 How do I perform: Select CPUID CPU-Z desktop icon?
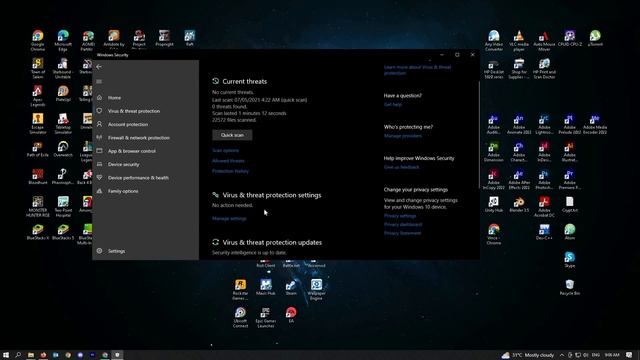(x=570, y=38)
